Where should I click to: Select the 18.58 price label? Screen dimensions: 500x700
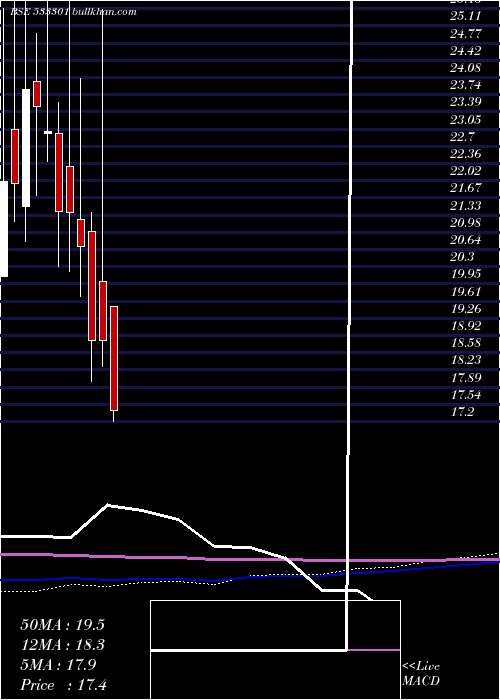[465, 343]
